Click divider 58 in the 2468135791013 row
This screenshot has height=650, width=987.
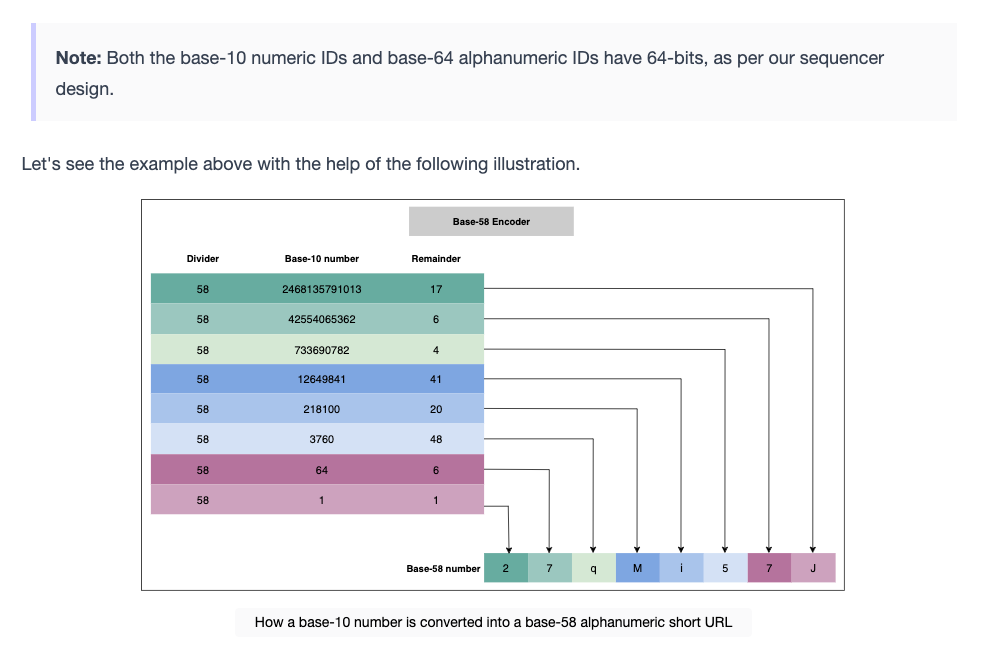point(203,289)
